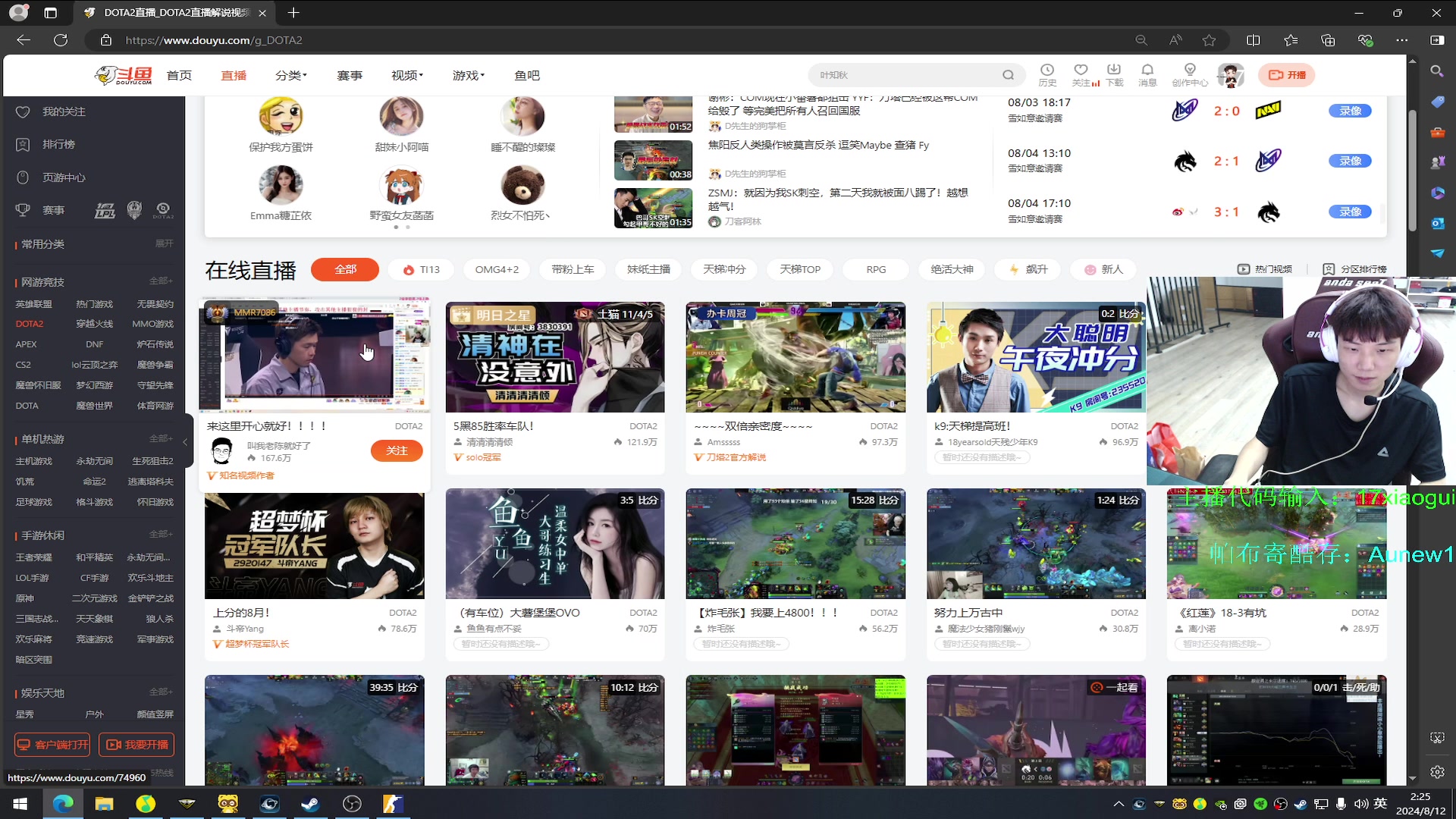Open volume control in system tray

point(1361,804)
